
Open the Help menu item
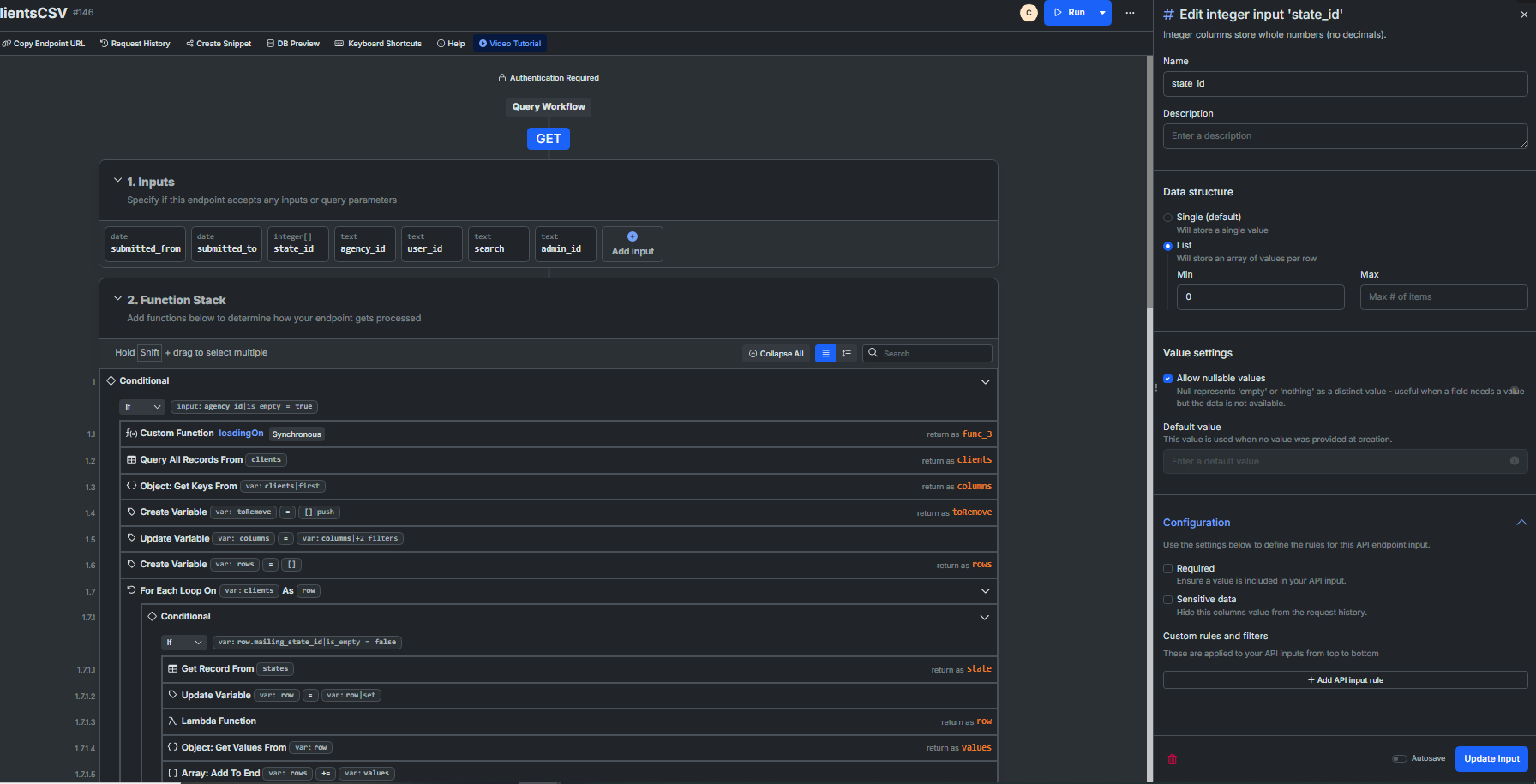[x=451, y=44]
